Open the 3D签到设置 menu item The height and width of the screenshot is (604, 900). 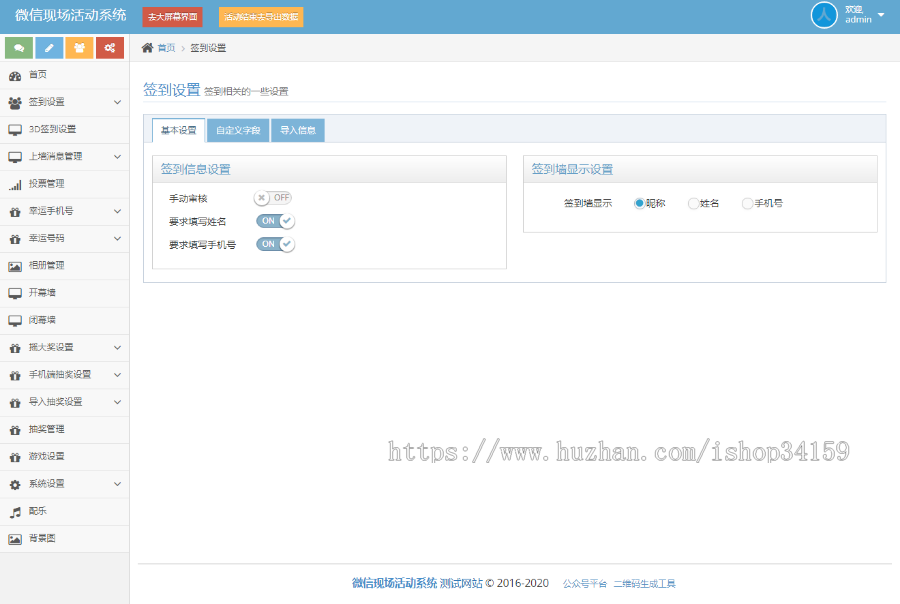(x=64, y=129)
